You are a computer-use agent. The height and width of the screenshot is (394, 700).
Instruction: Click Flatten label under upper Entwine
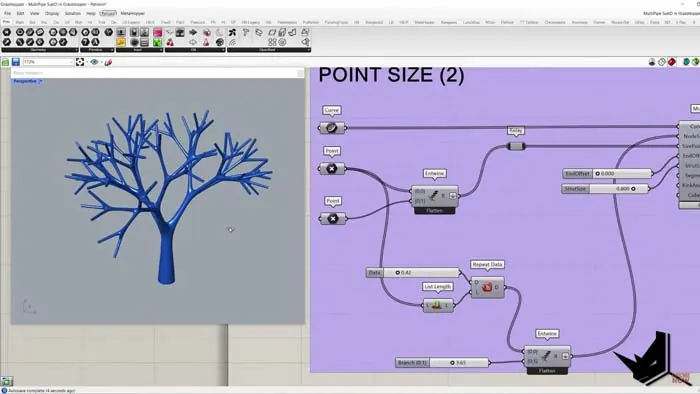click(x=434, y=211)
